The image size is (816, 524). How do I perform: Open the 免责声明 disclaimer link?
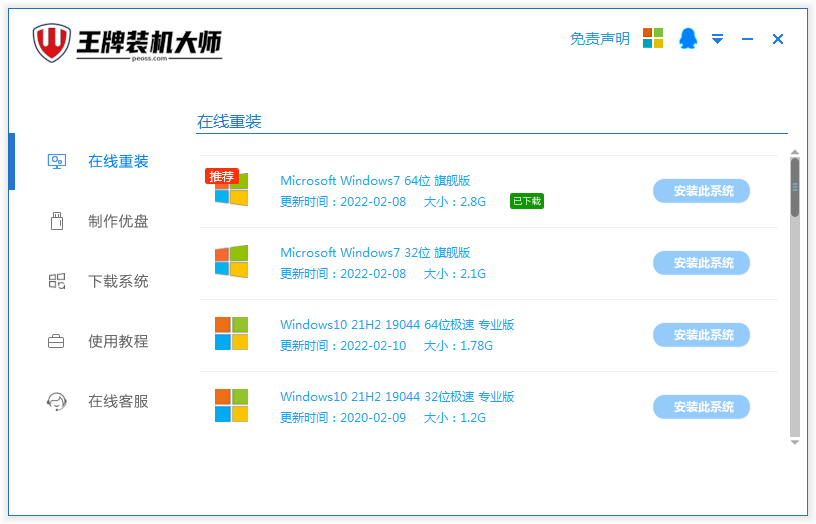(x=600, y=39)
